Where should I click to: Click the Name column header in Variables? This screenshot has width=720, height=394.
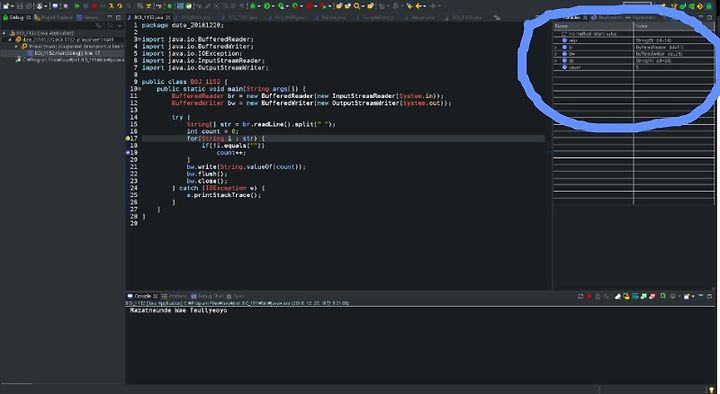coord(593,26)
